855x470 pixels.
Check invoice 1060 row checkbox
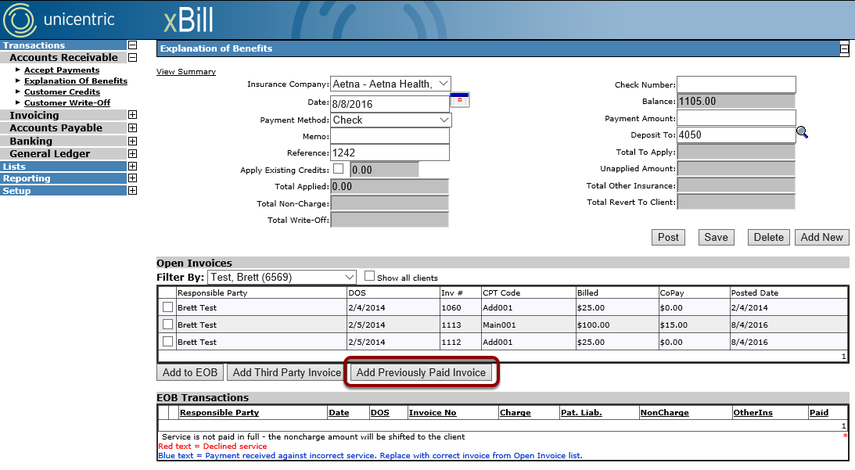pyautogui.click(x=167, y=307)
